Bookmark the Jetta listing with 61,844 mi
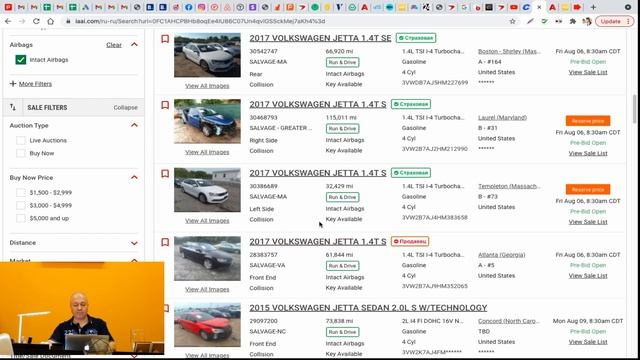Screen dimensions: 640x360 (x=165, y=242)
